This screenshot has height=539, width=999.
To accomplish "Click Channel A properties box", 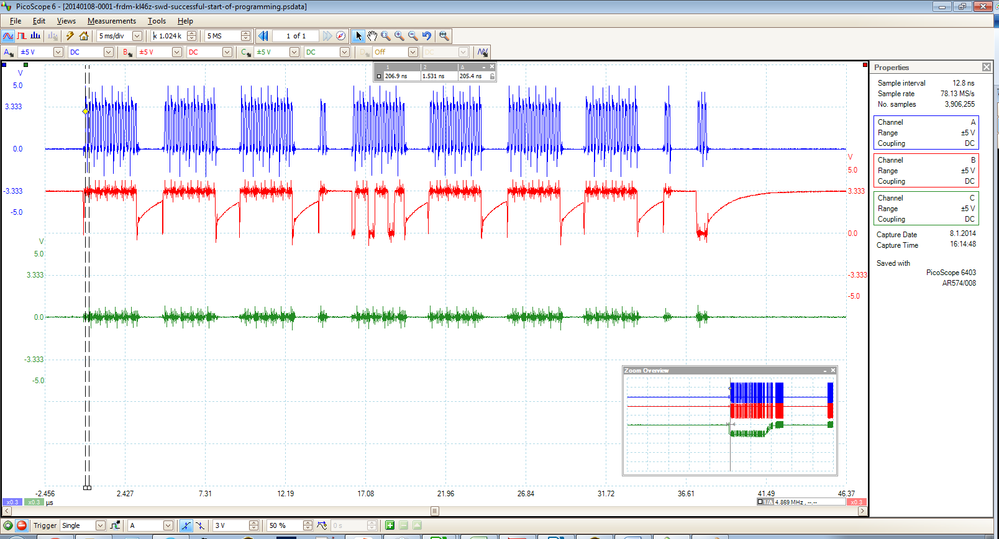I will (x=926, y=133).
